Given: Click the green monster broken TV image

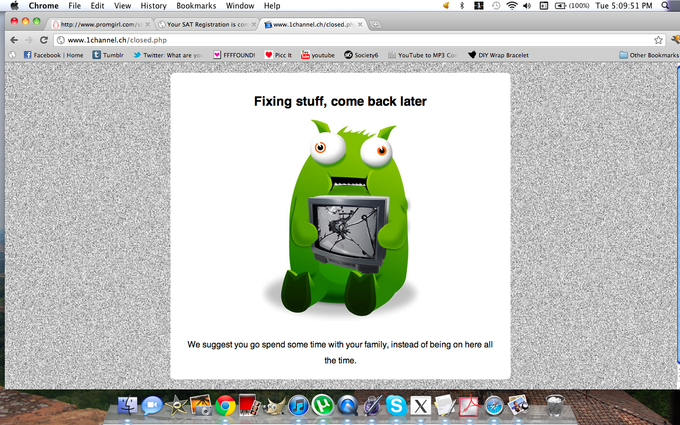Looking at the screenshot, I should (340, 218).
